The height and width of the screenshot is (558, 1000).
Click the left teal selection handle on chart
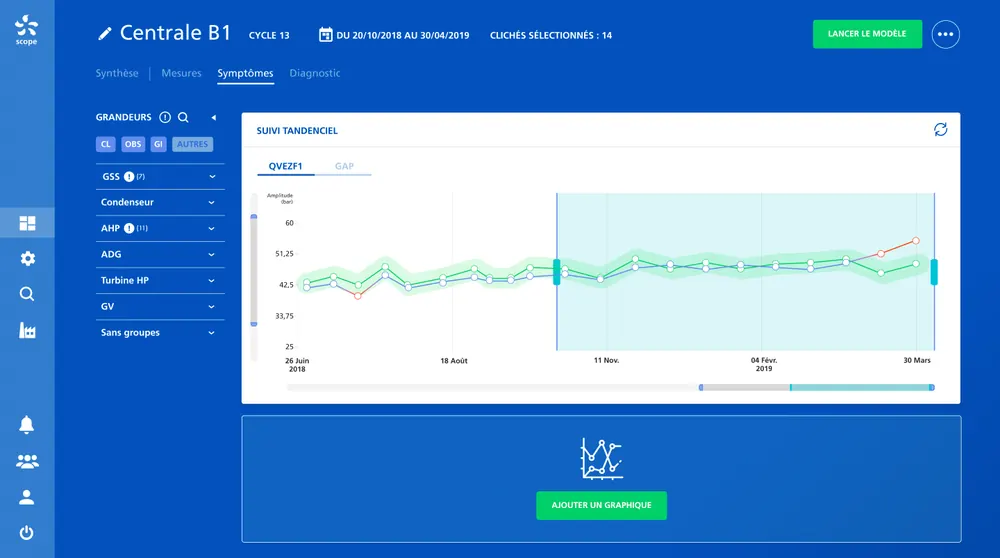557,272
